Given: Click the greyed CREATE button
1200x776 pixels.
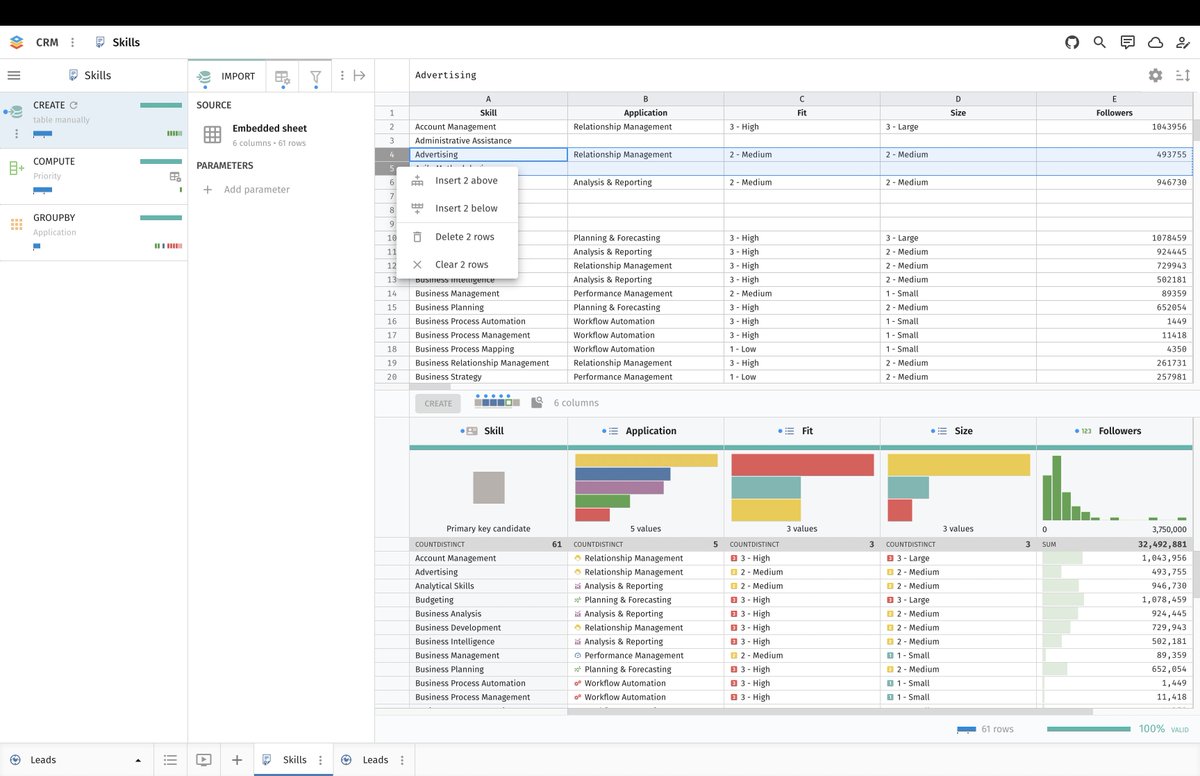Looking at the screenshot, I should pos(438,403).
